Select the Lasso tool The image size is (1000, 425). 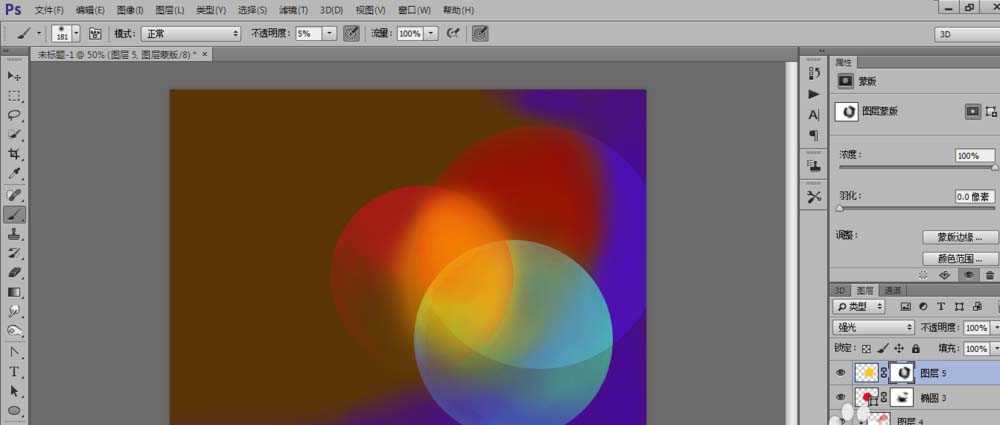click(14, 115)
